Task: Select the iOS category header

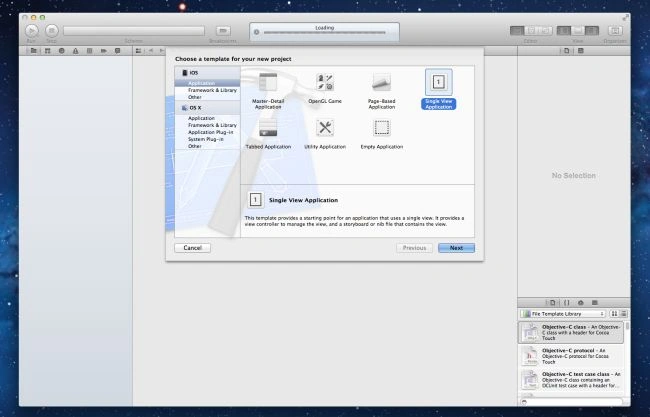Action: (x=207, y=73)
